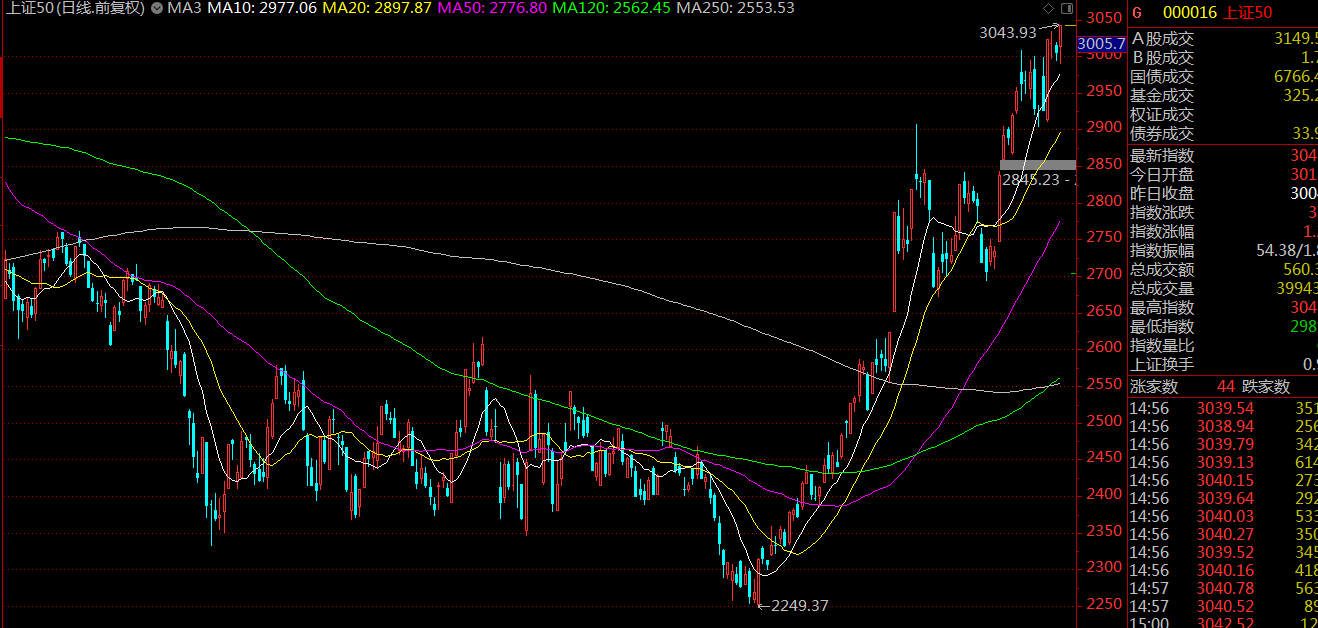
Task: Open the indicator dropdown arrow beside MA3
Action: pyautogui.click(x=156, y=9)
